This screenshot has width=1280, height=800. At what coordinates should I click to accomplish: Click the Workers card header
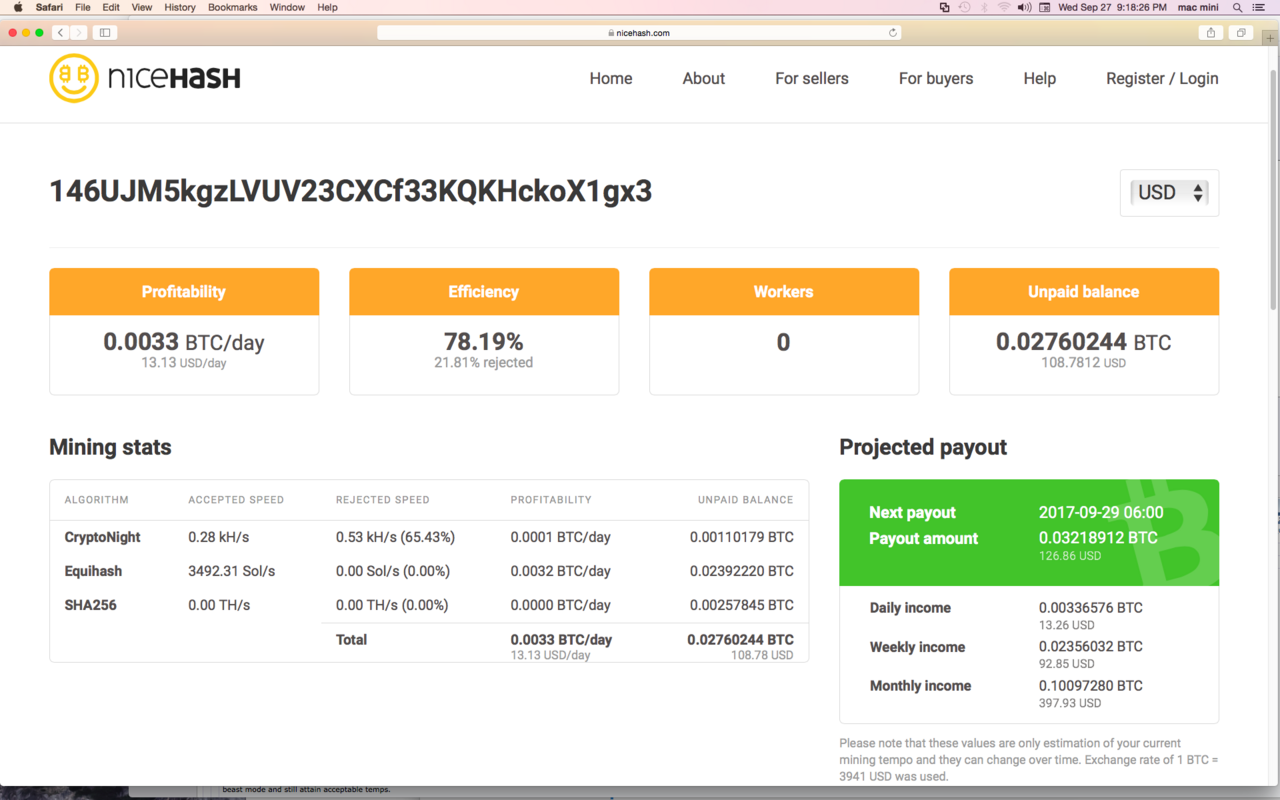coord(784,292)
